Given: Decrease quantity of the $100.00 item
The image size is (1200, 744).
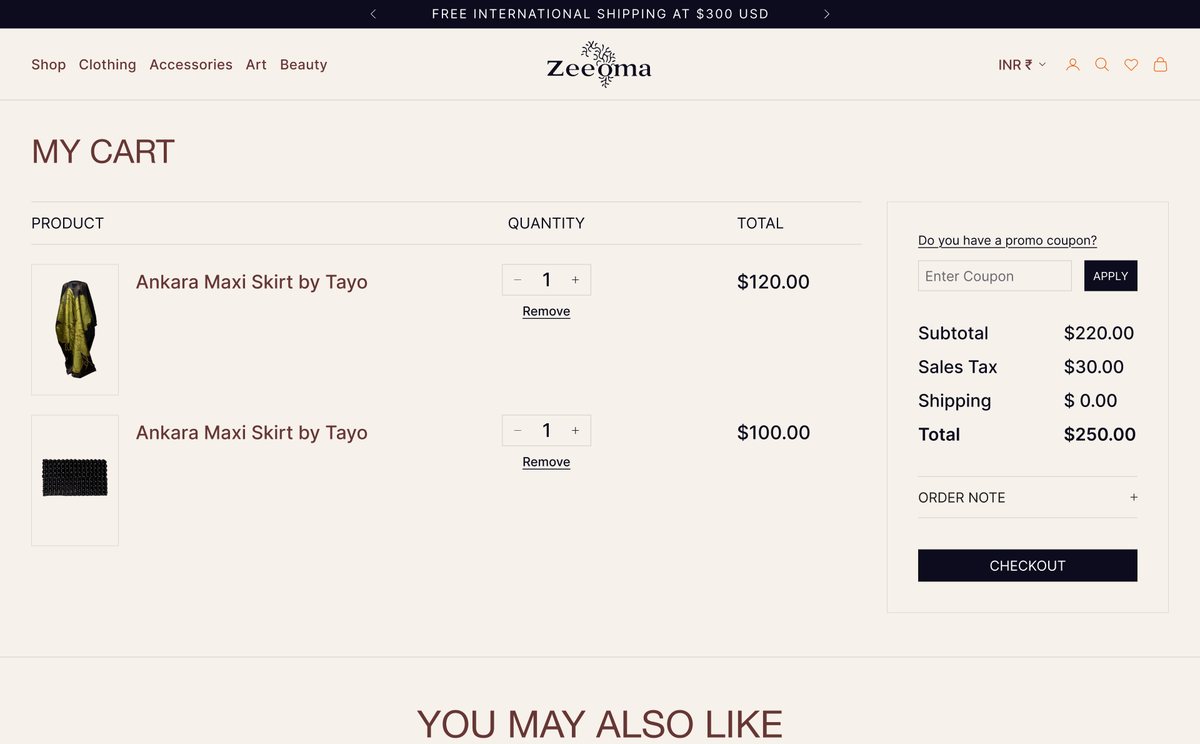Looking at the screenshot, I should [517, 431].
